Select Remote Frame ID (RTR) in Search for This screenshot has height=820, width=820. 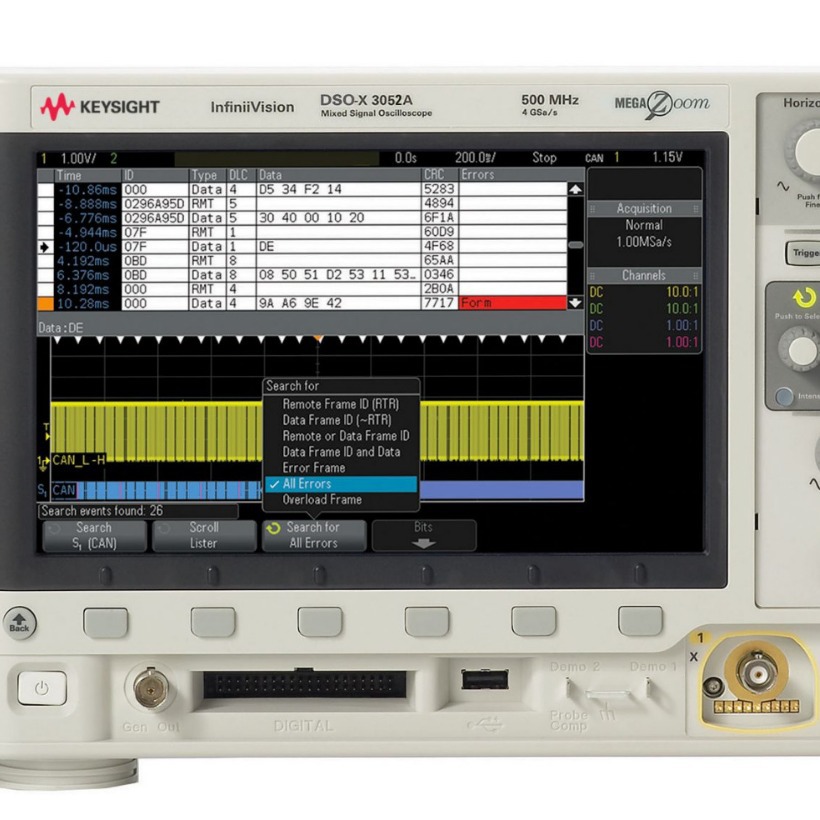click(341, 404)
